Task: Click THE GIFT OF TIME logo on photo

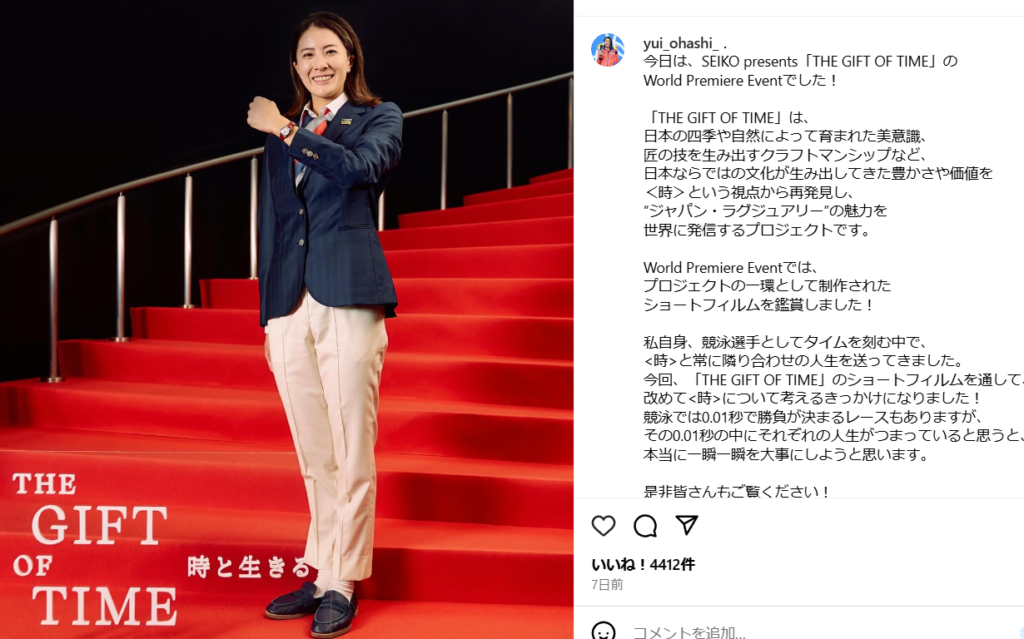Action: pyautogui.click(x=95, y=549)
